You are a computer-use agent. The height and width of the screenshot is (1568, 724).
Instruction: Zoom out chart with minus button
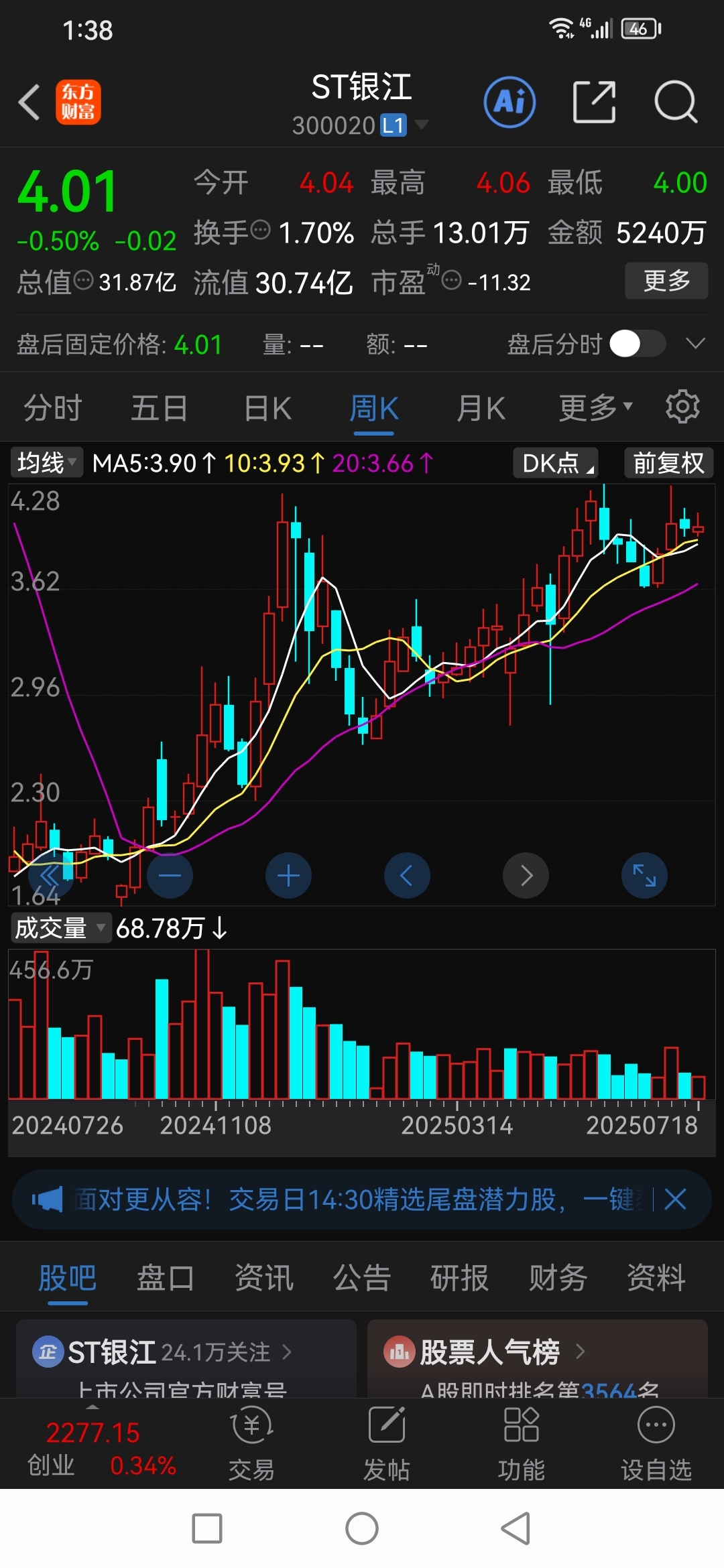tap(170, 875)
